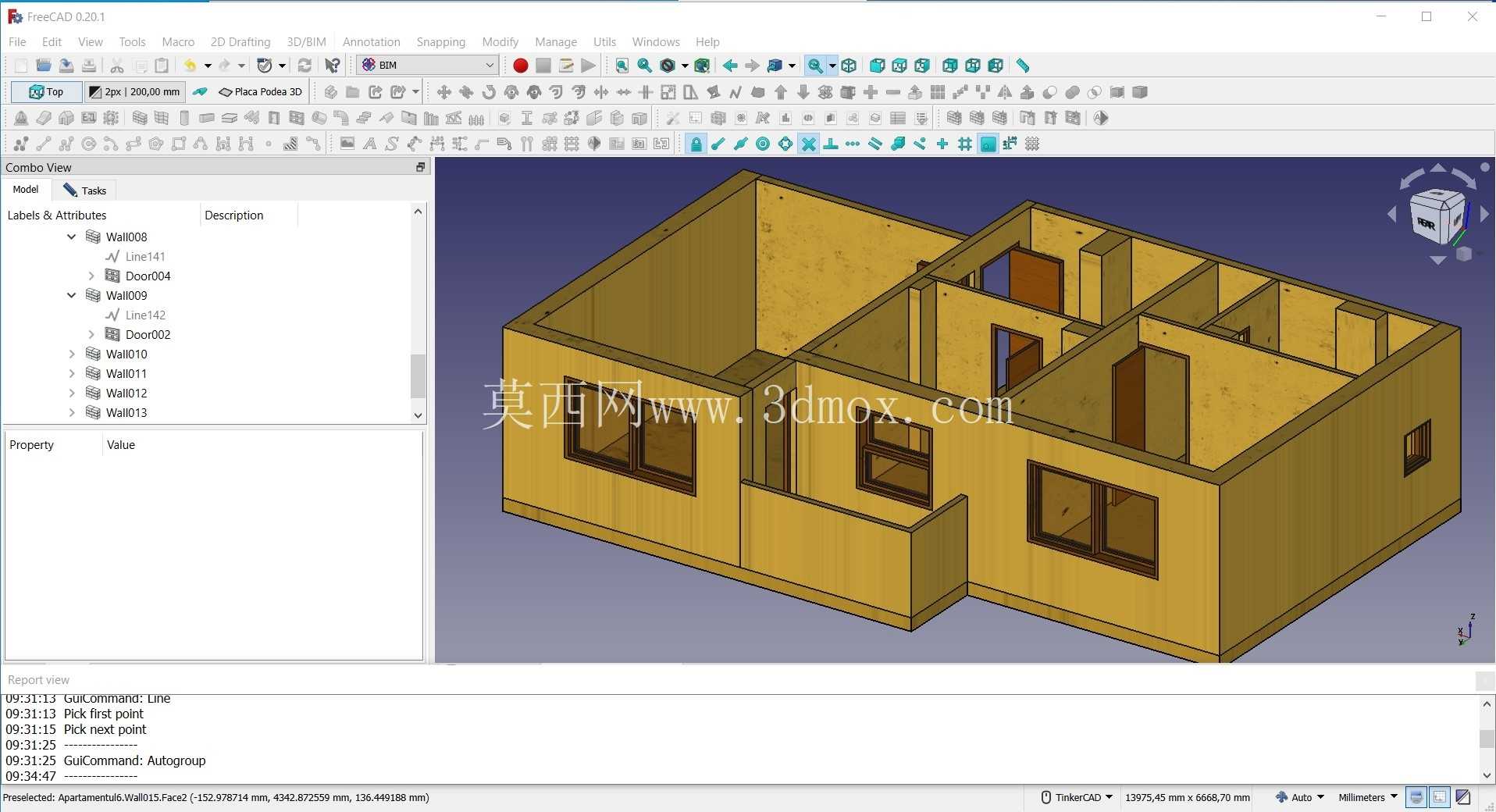This screenshot has height=812, width=1496.
Task: Toggle Snap Midpoint
Action: (741, 144)
